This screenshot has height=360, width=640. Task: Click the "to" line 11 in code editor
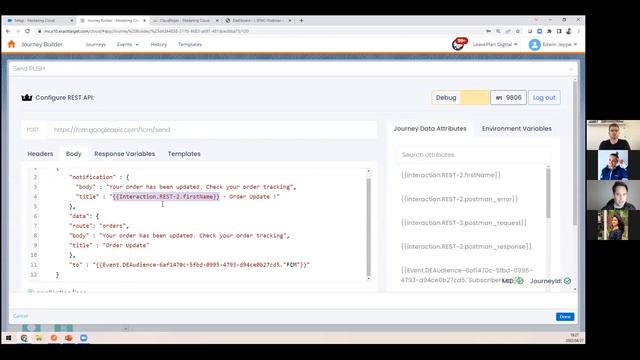coord(189,265)
